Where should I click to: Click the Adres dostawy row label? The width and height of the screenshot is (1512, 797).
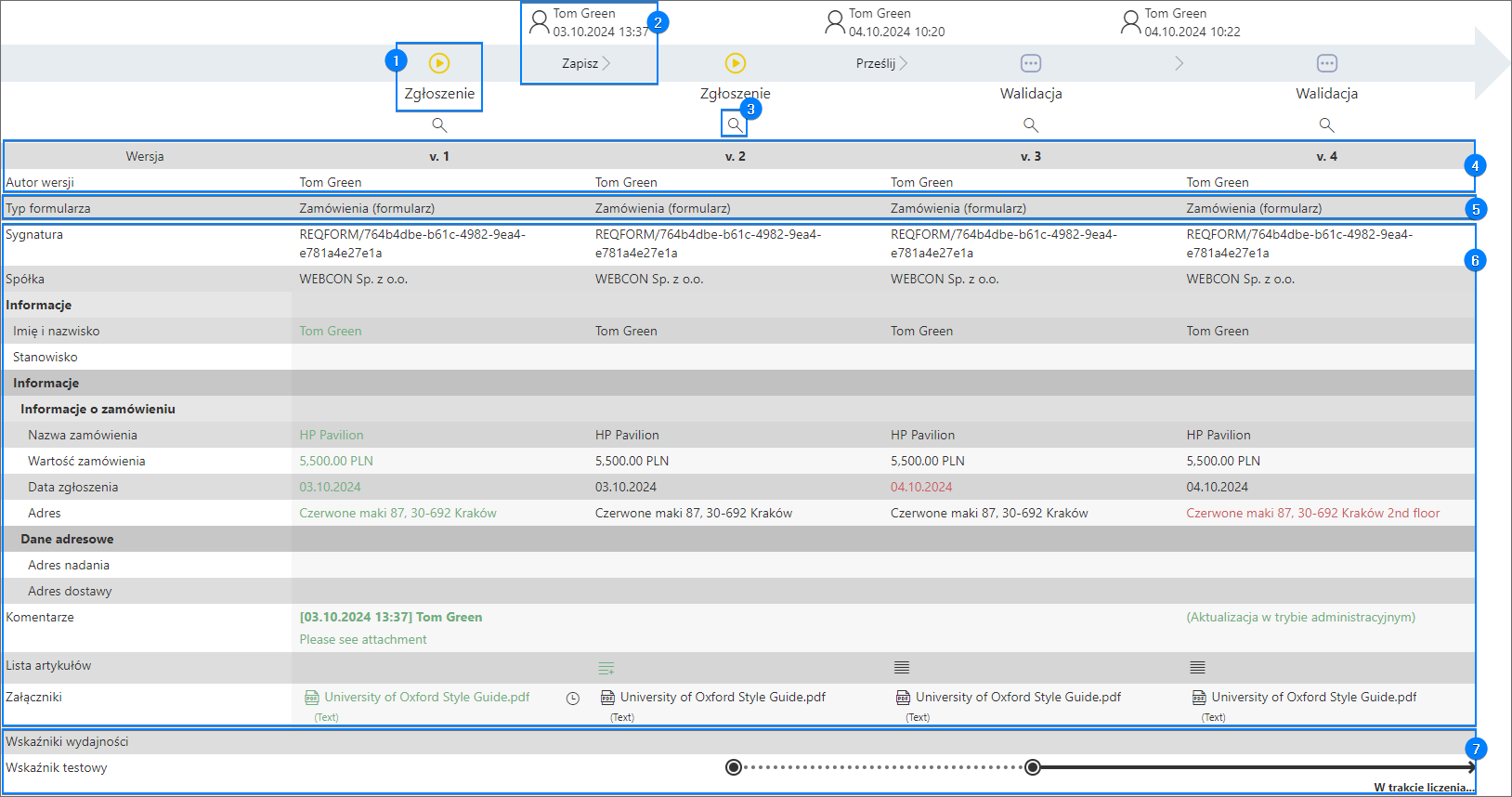pyautogui.click(x=70, y=591)
